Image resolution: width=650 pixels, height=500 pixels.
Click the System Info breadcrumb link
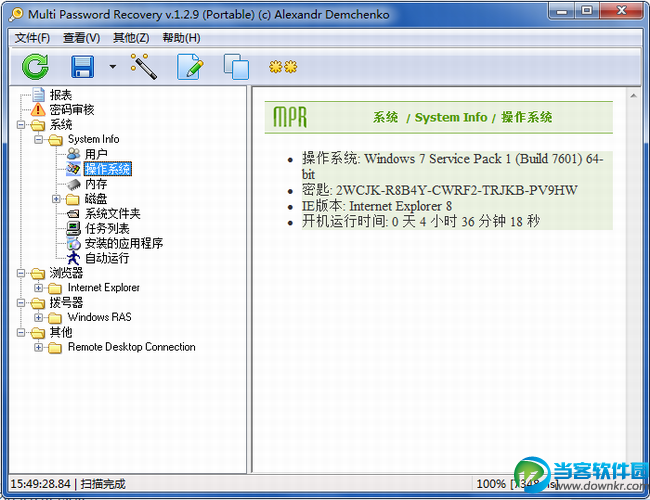(x=451, y=117)
